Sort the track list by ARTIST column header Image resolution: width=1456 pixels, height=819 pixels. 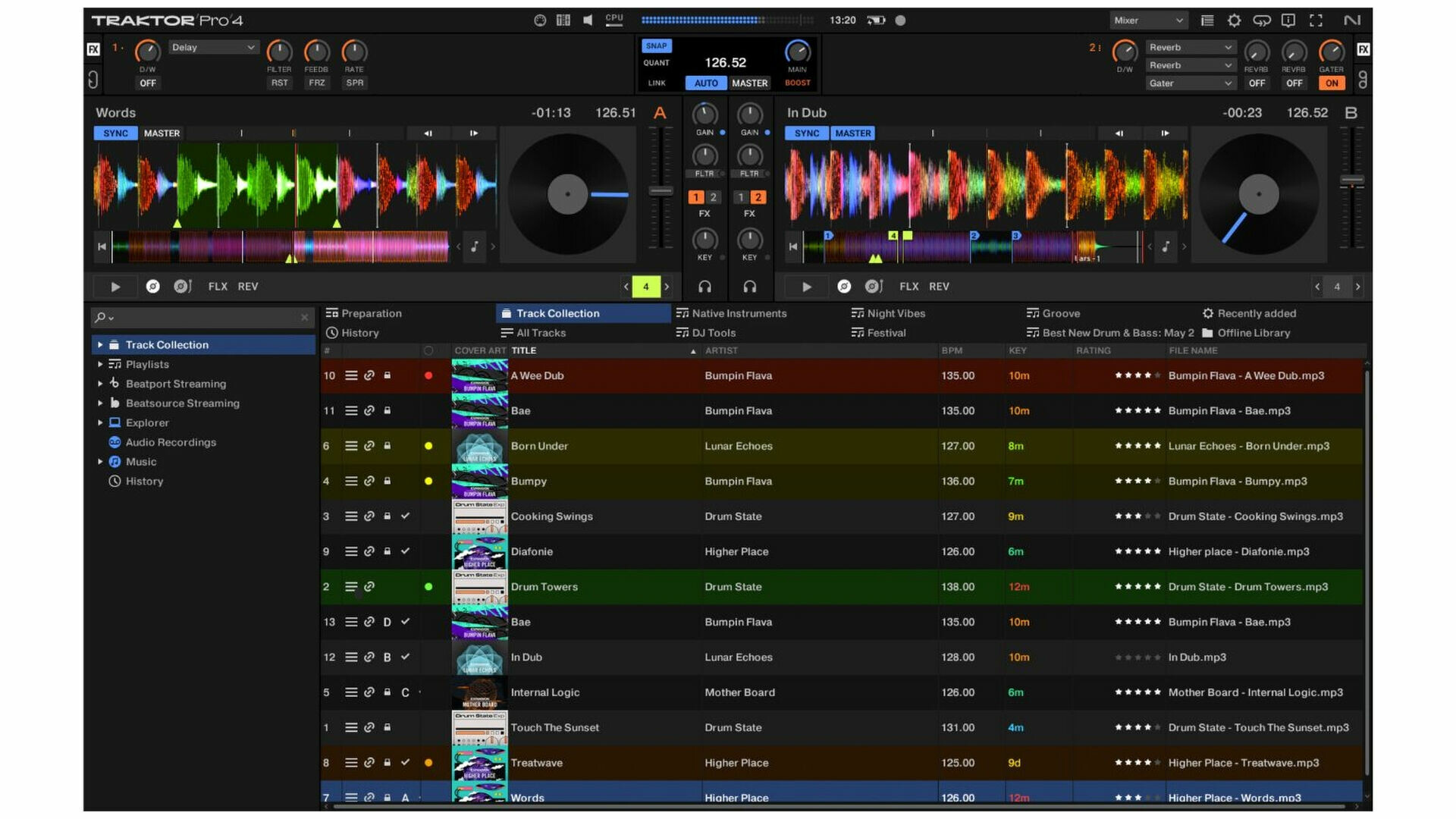pyautogui.click(x=721, y=350)
